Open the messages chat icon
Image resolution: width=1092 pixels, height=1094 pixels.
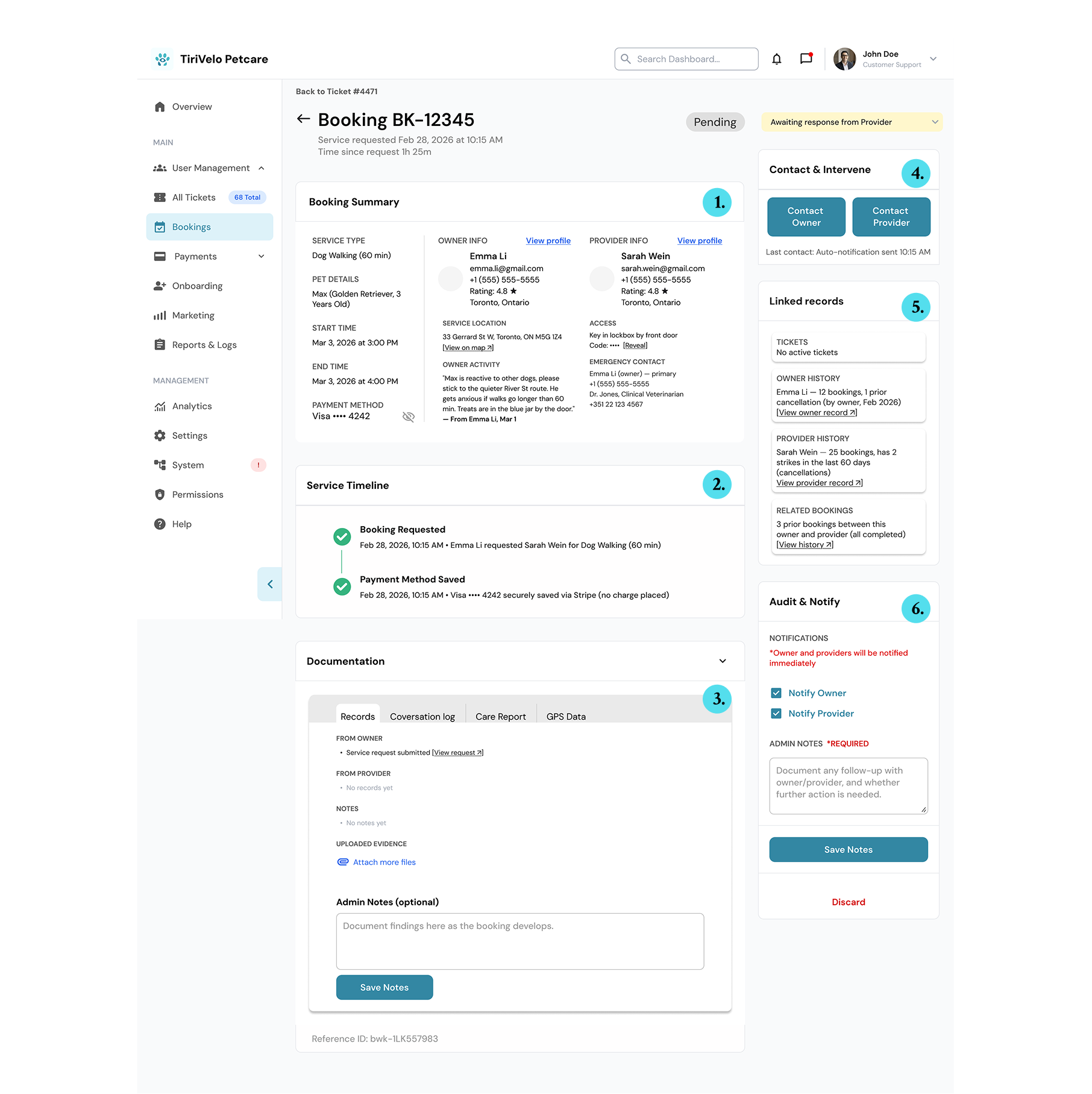pyautogui.click(x=806, y=58)
